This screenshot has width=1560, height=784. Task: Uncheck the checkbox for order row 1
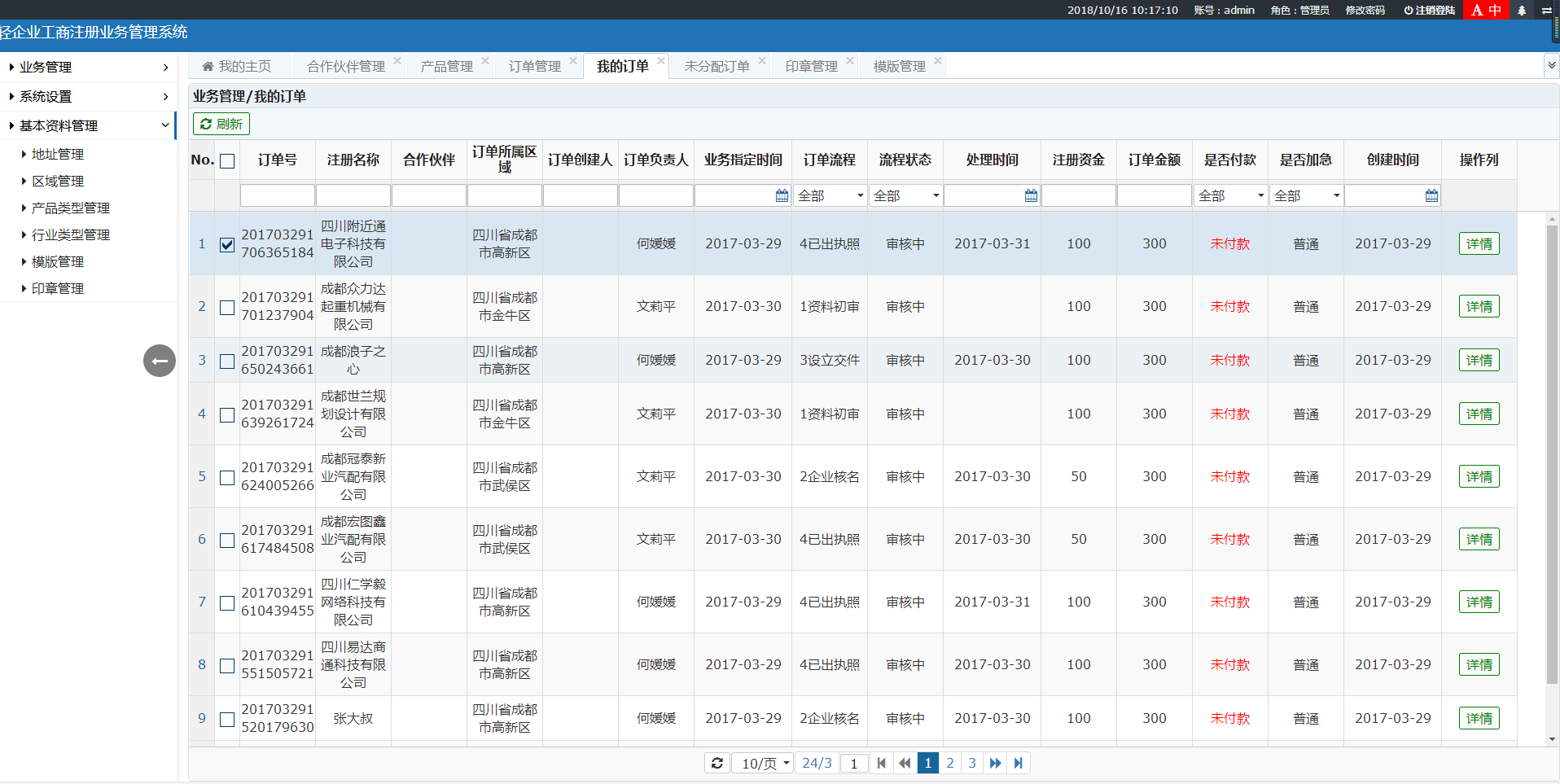227,244
